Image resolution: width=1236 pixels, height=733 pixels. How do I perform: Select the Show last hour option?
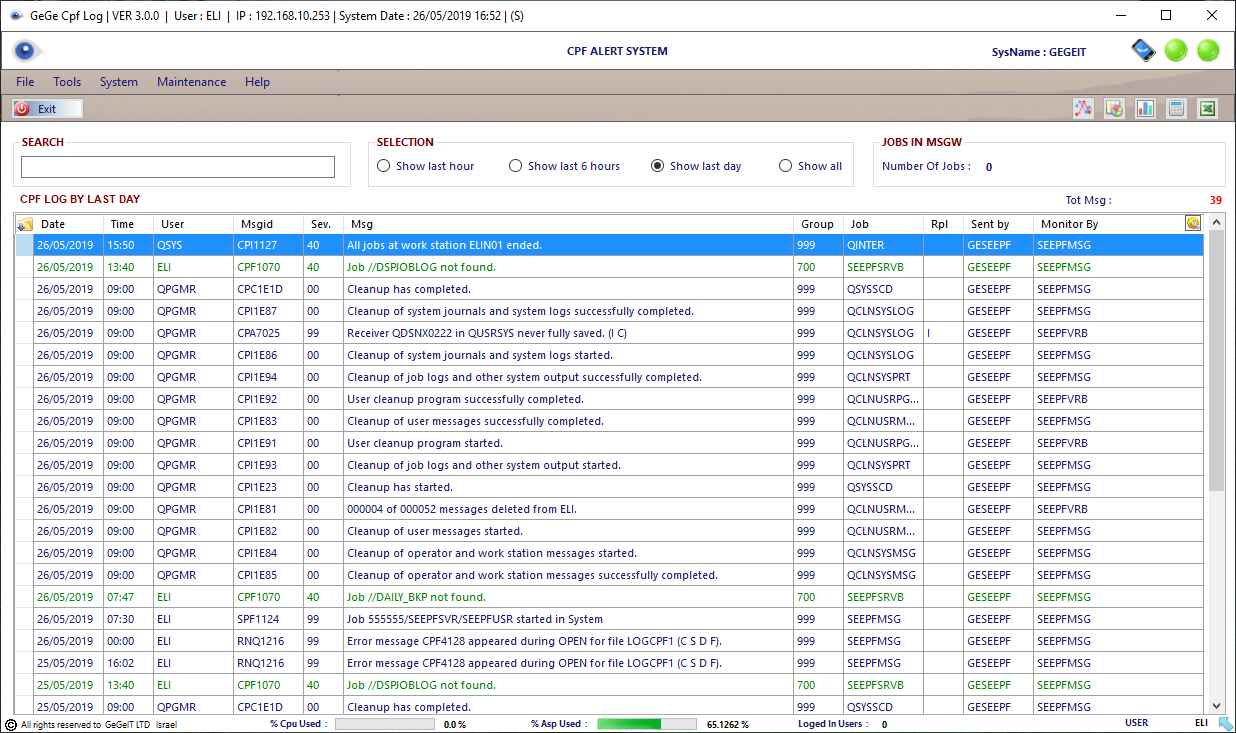[384, 166]
